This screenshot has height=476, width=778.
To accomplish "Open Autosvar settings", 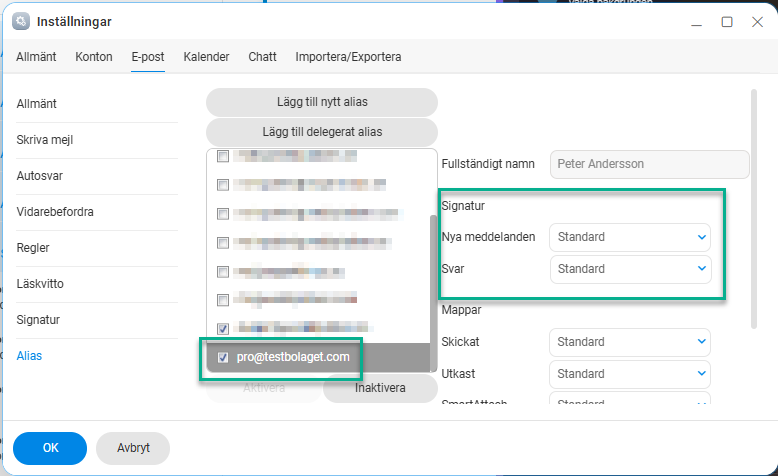I will (40, 176).
